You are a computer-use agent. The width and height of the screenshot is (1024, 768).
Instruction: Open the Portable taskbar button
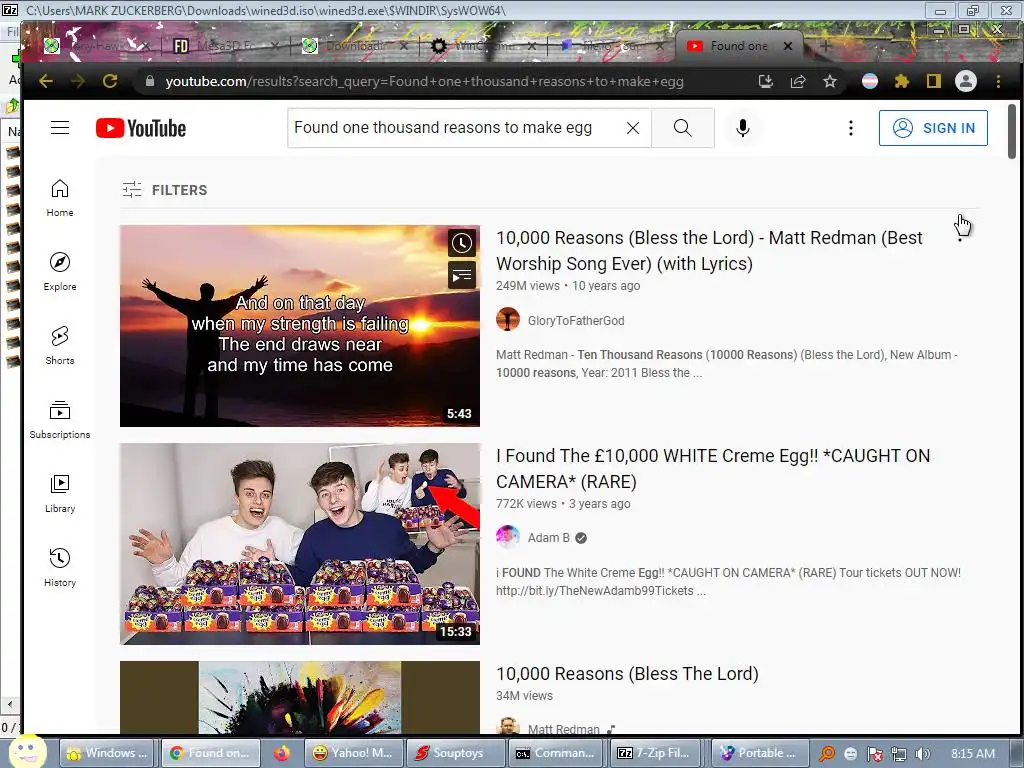tap(760, 753)
